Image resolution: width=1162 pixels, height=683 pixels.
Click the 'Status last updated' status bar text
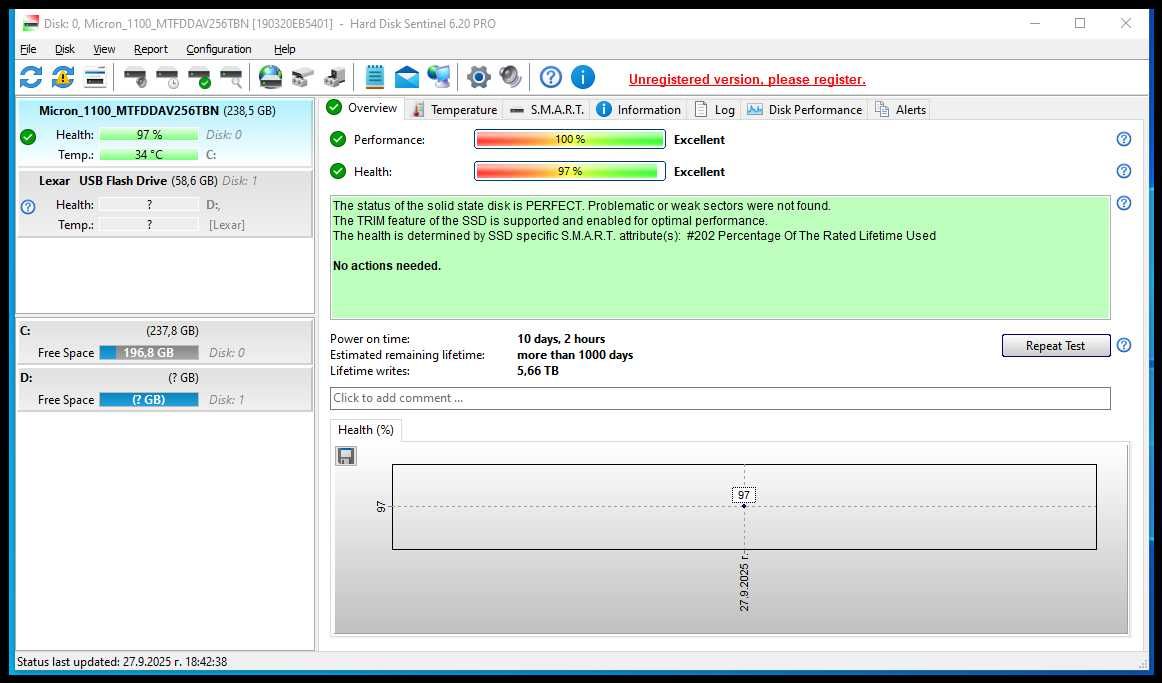(x=122, y=662)
